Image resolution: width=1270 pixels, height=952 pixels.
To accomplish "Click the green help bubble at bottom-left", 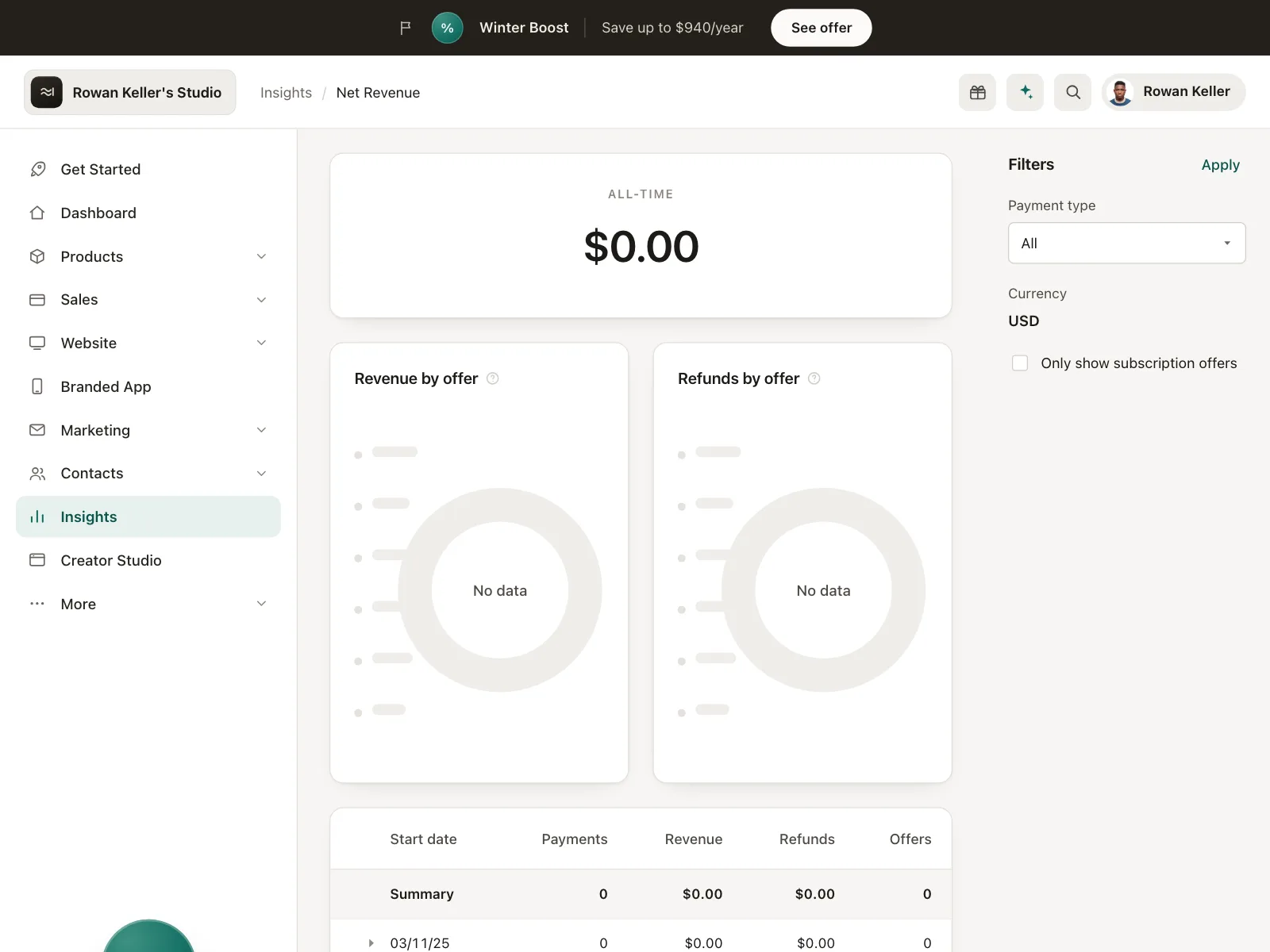I will click(148, 937).
